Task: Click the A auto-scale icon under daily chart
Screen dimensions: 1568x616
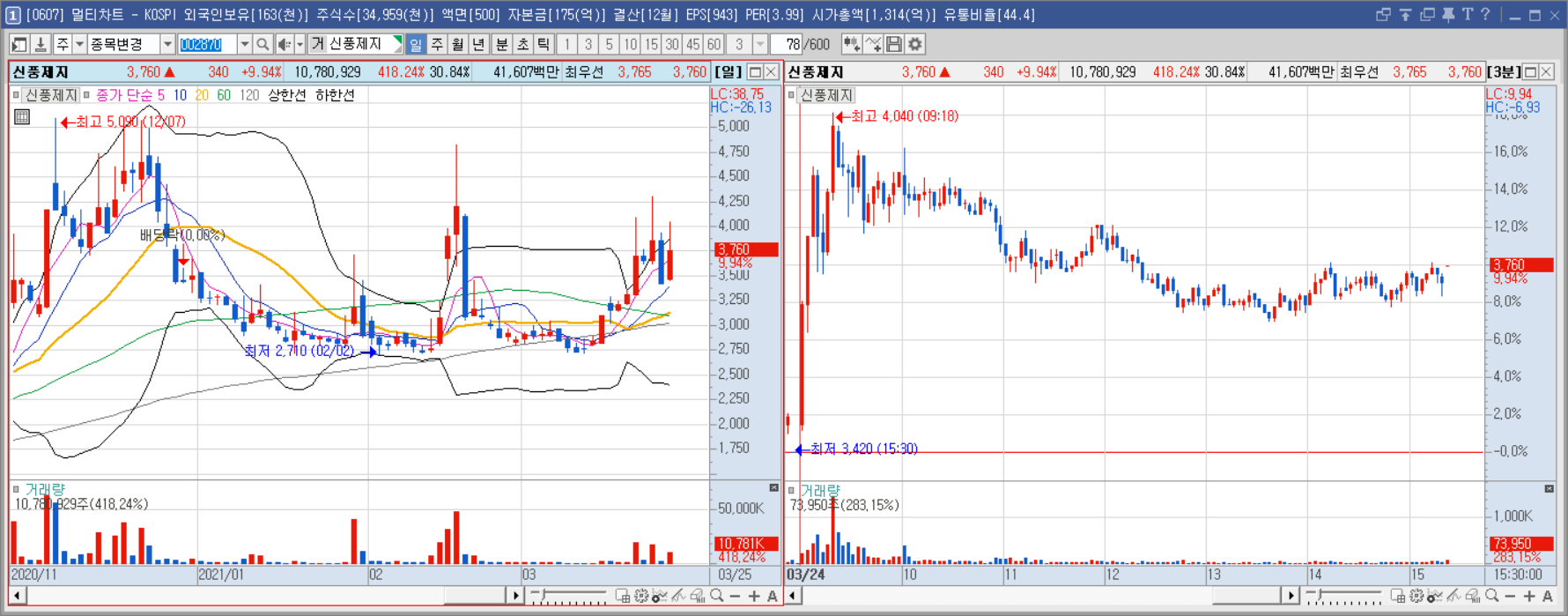Action: 773,597
